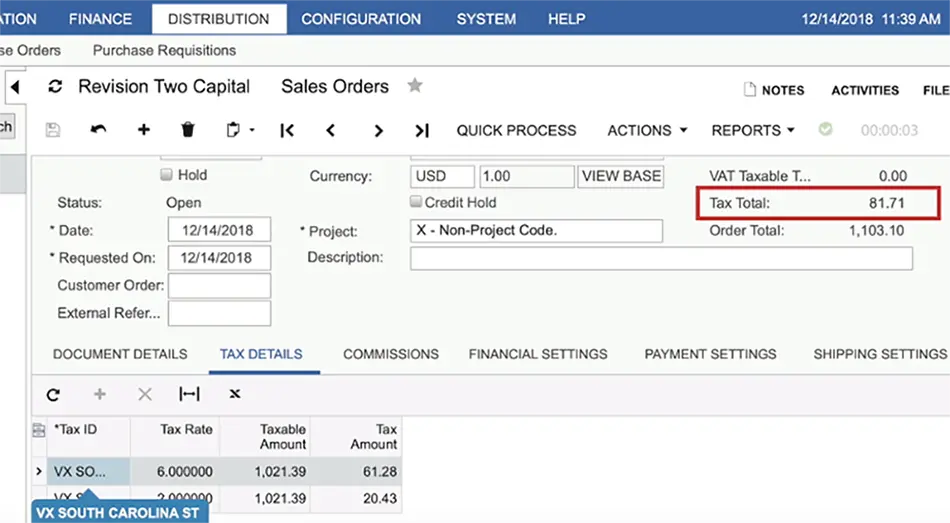Switch to the Tax Details tab

click(x=261, y=354)
